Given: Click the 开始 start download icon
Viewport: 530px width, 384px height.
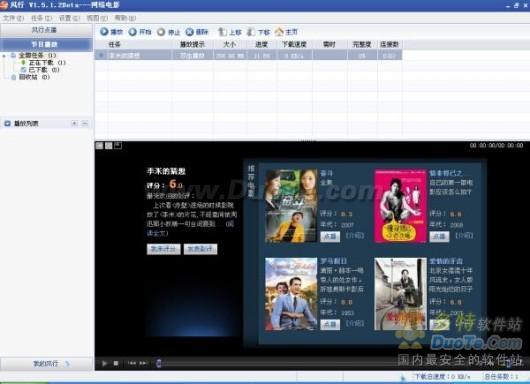Looking at the screenshot, I should pyautogui.click(x=132, y=32).
